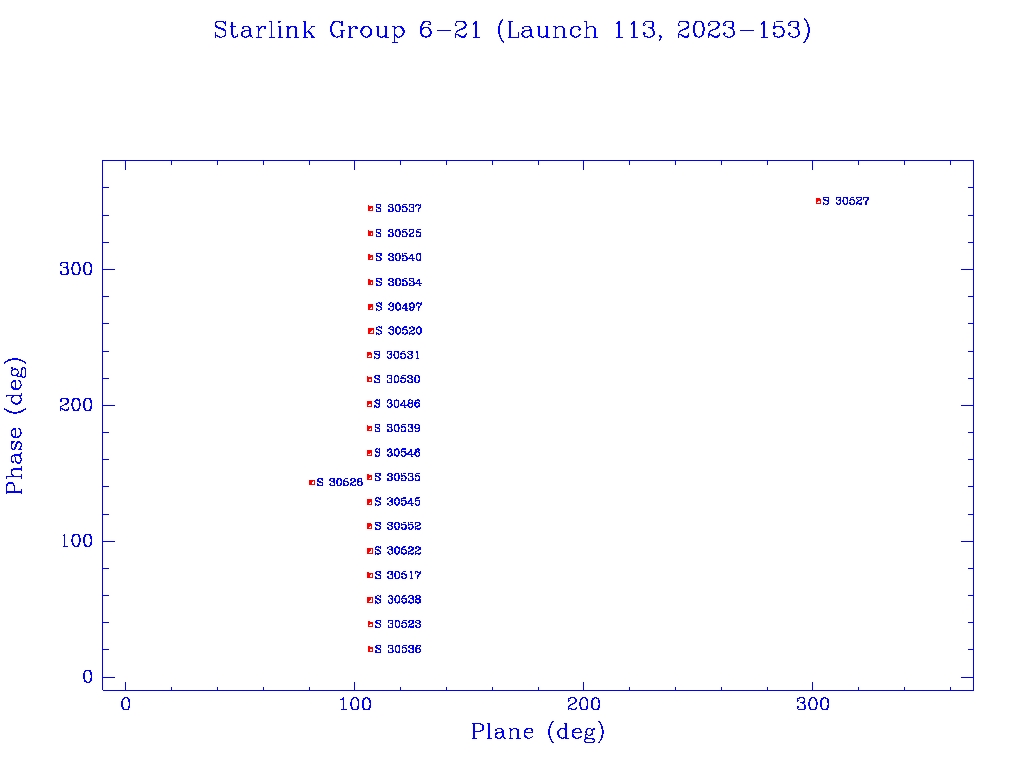The width and height of the screenshot is (1024, 768).
Task: Click the Plane axis tick label '100'
Action: pyautogui.click(x=355, y=704)
